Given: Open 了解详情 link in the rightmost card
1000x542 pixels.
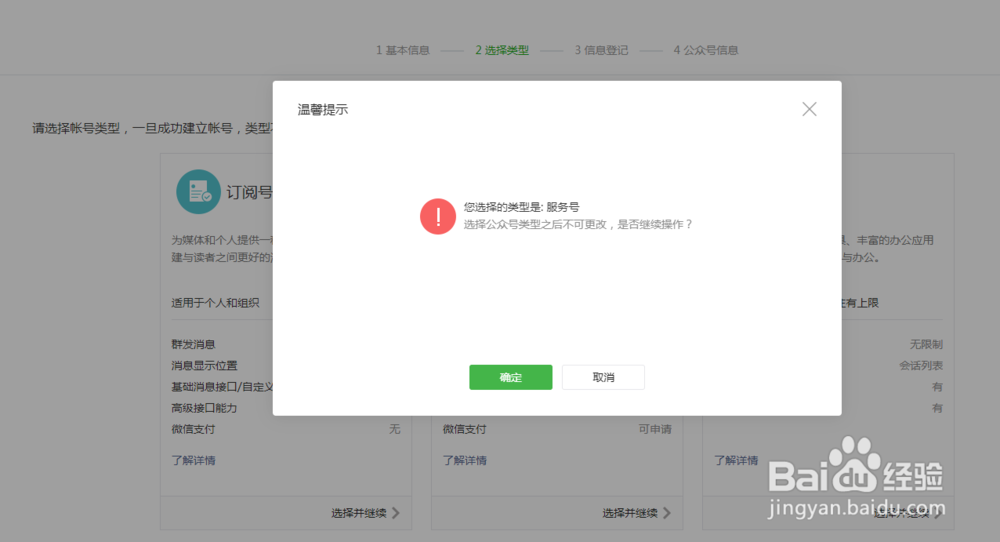Looking at the screenshot, I should pos(735,461).
